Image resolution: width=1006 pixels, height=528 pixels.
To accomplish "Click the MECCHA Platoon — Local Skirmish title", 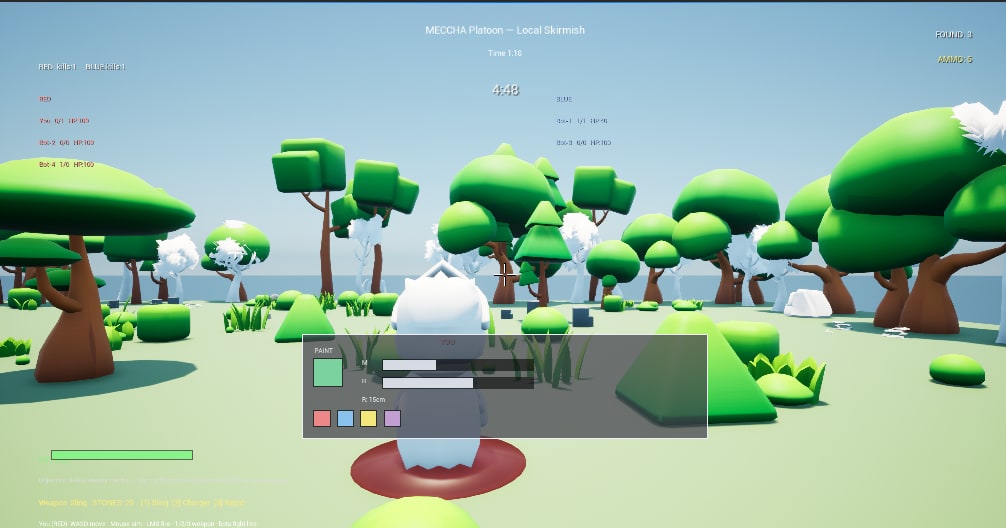I will pyautogui.click(x=505, y=30).
